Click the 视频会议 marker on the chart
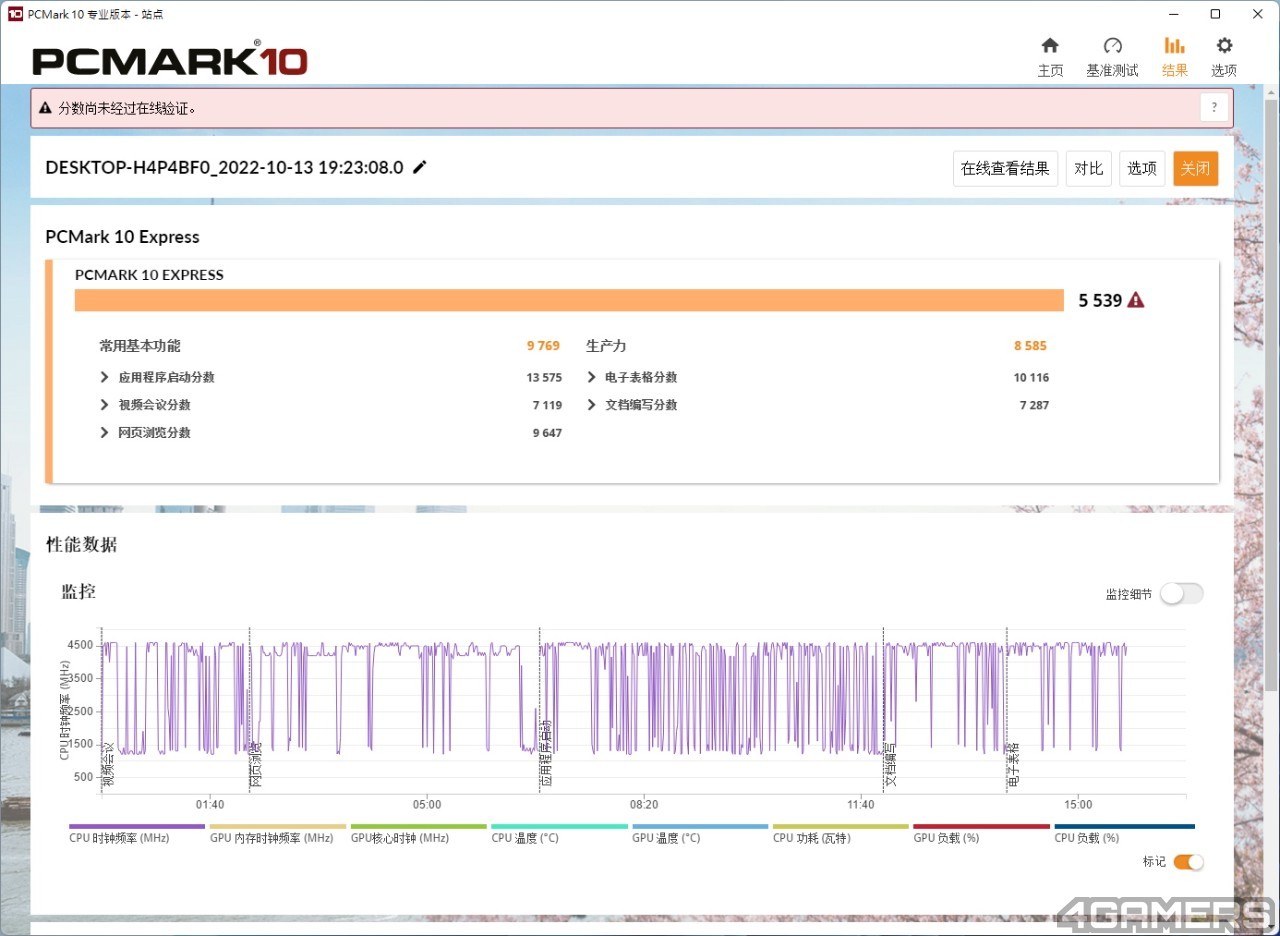1280x936 pixels. click(109, 763)
